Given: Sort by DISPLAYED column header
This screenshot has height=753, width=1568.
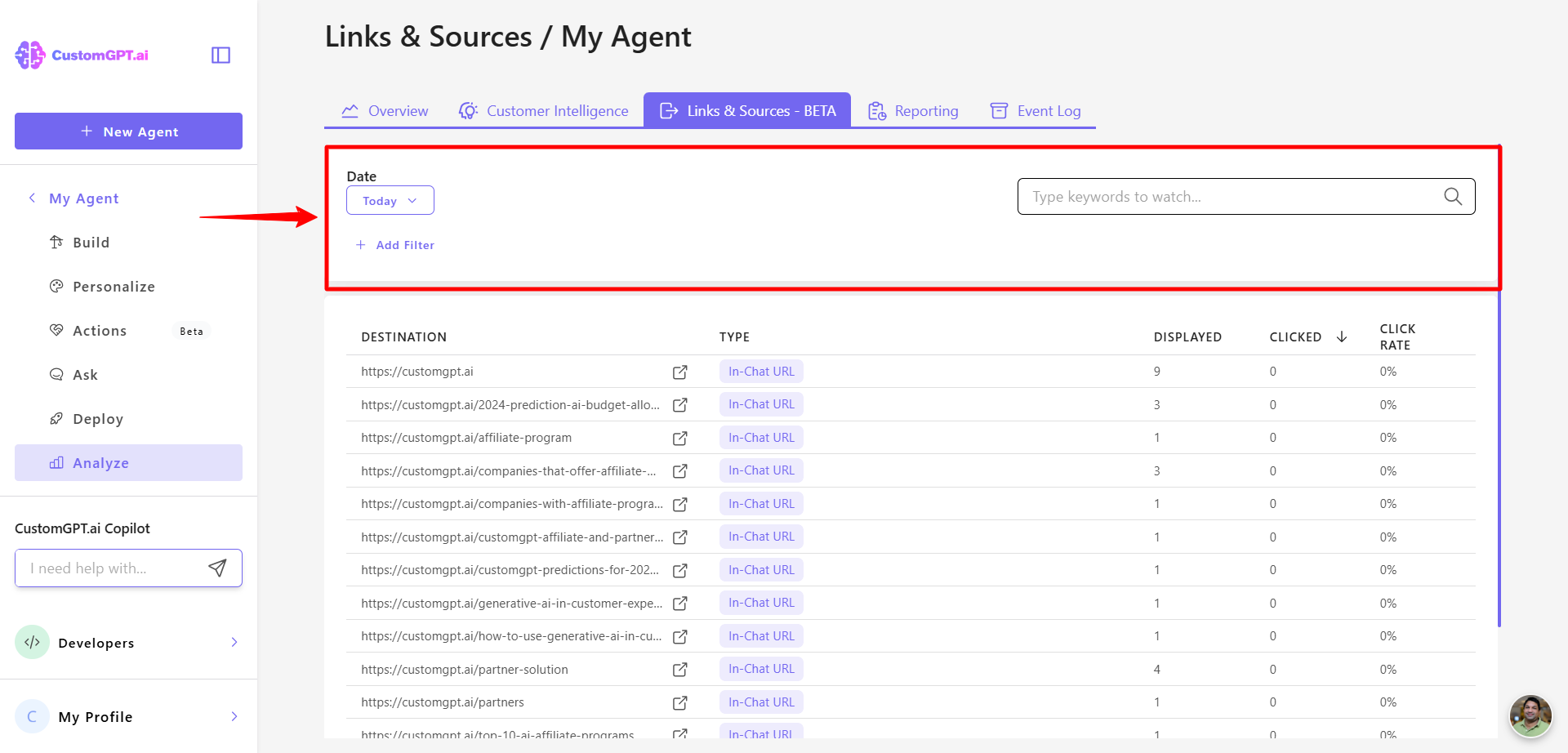Looking at the screenshot, I should tap(1187, 337).
